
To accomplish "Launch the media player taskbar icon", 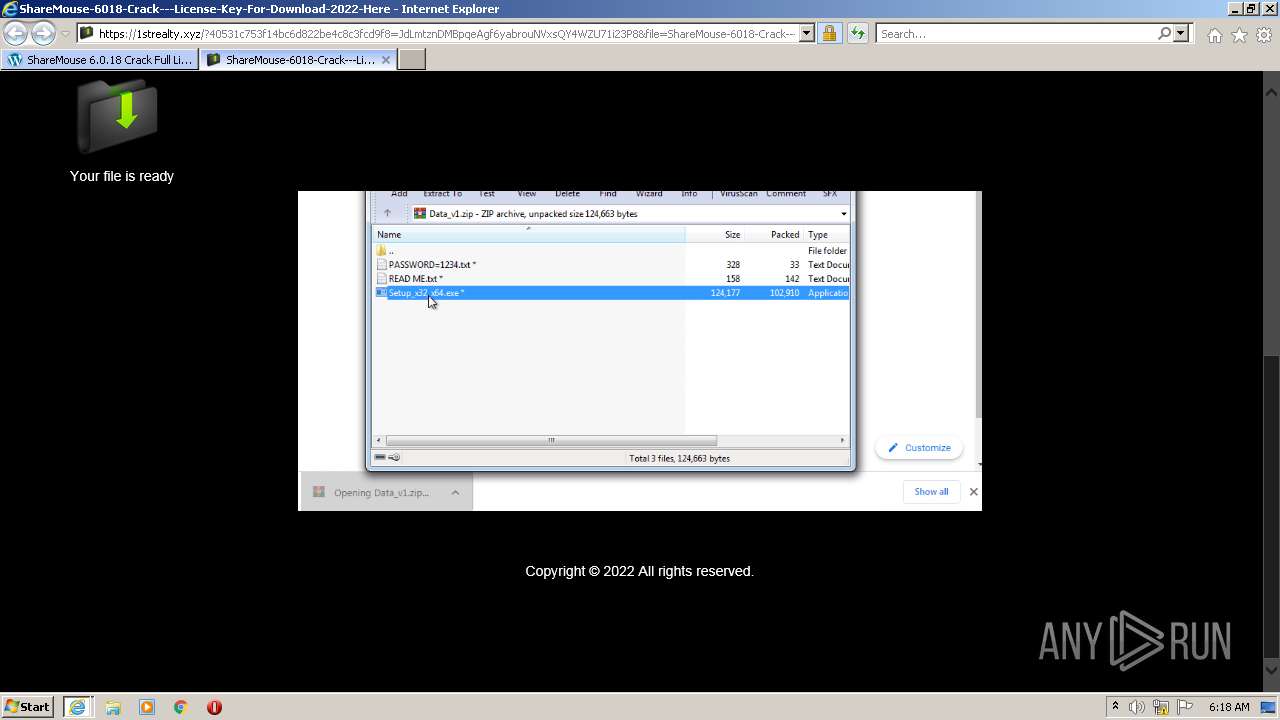I will click(x=147, y=707).
